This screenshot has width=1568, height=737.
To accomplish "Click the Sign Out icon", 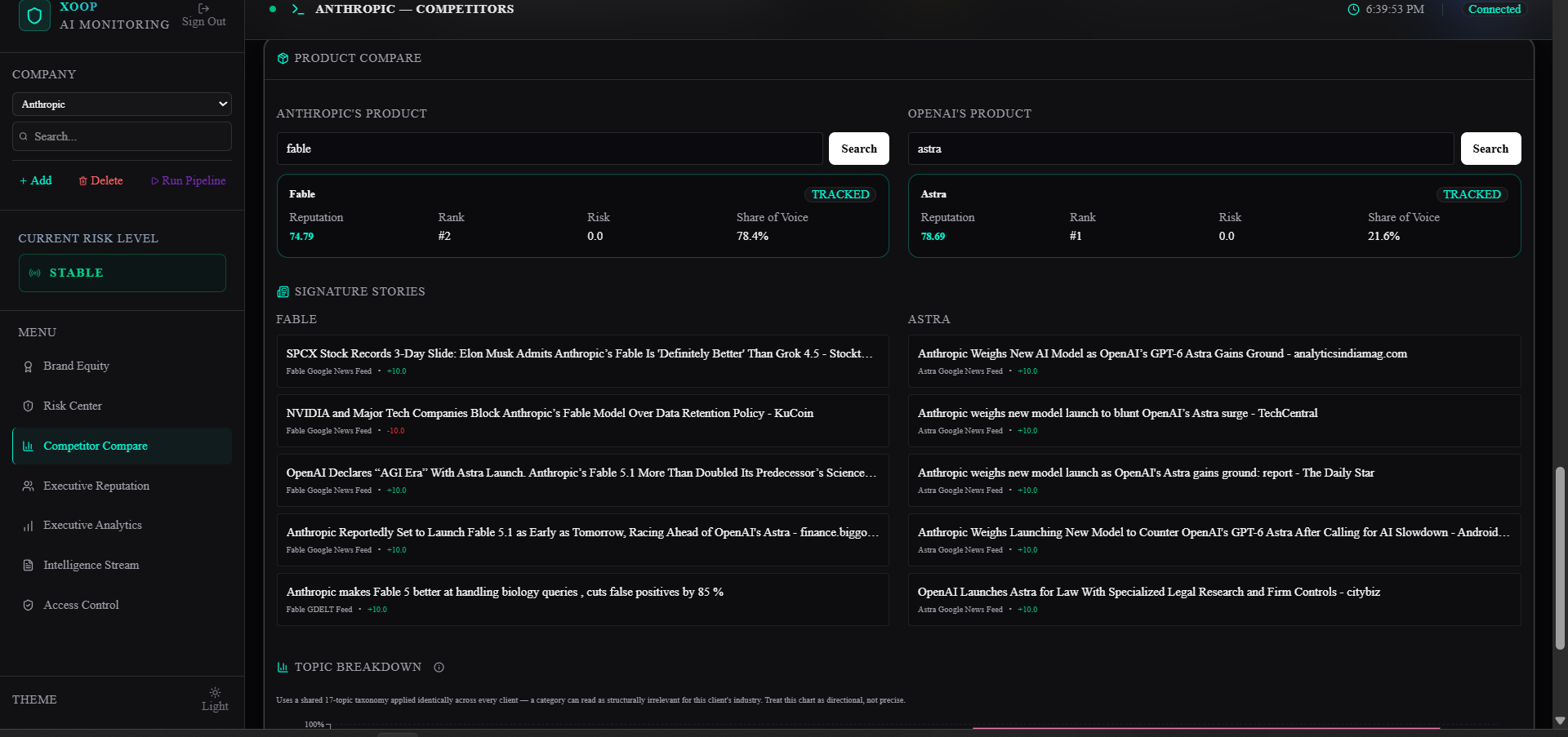I will [203, 8].
